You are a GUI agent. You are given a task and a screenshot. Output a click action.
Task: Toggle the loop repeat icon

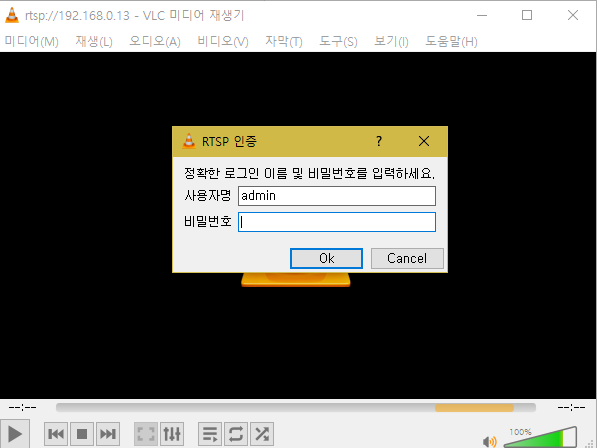pos(236,434)
